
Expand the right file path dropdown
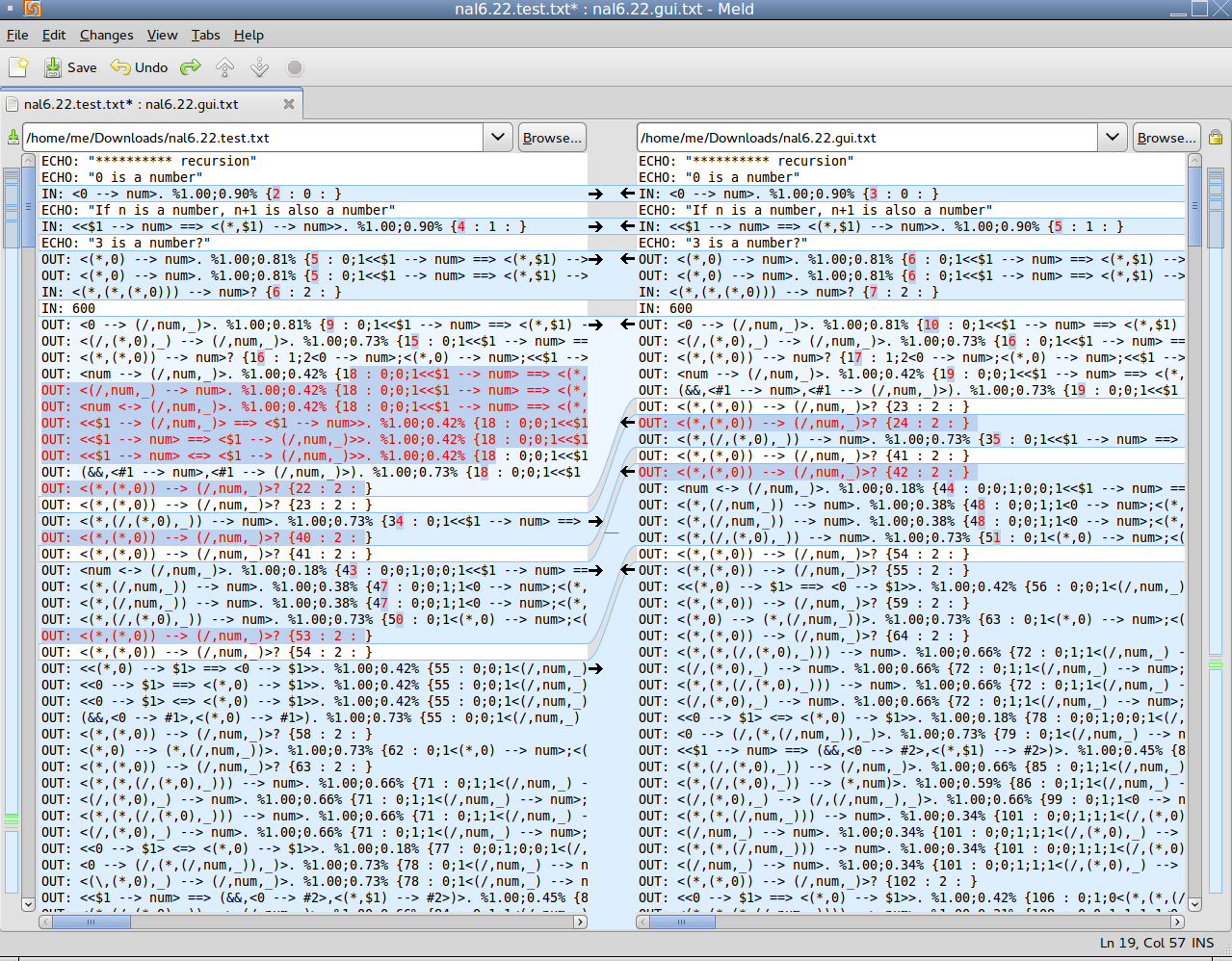1112,138
